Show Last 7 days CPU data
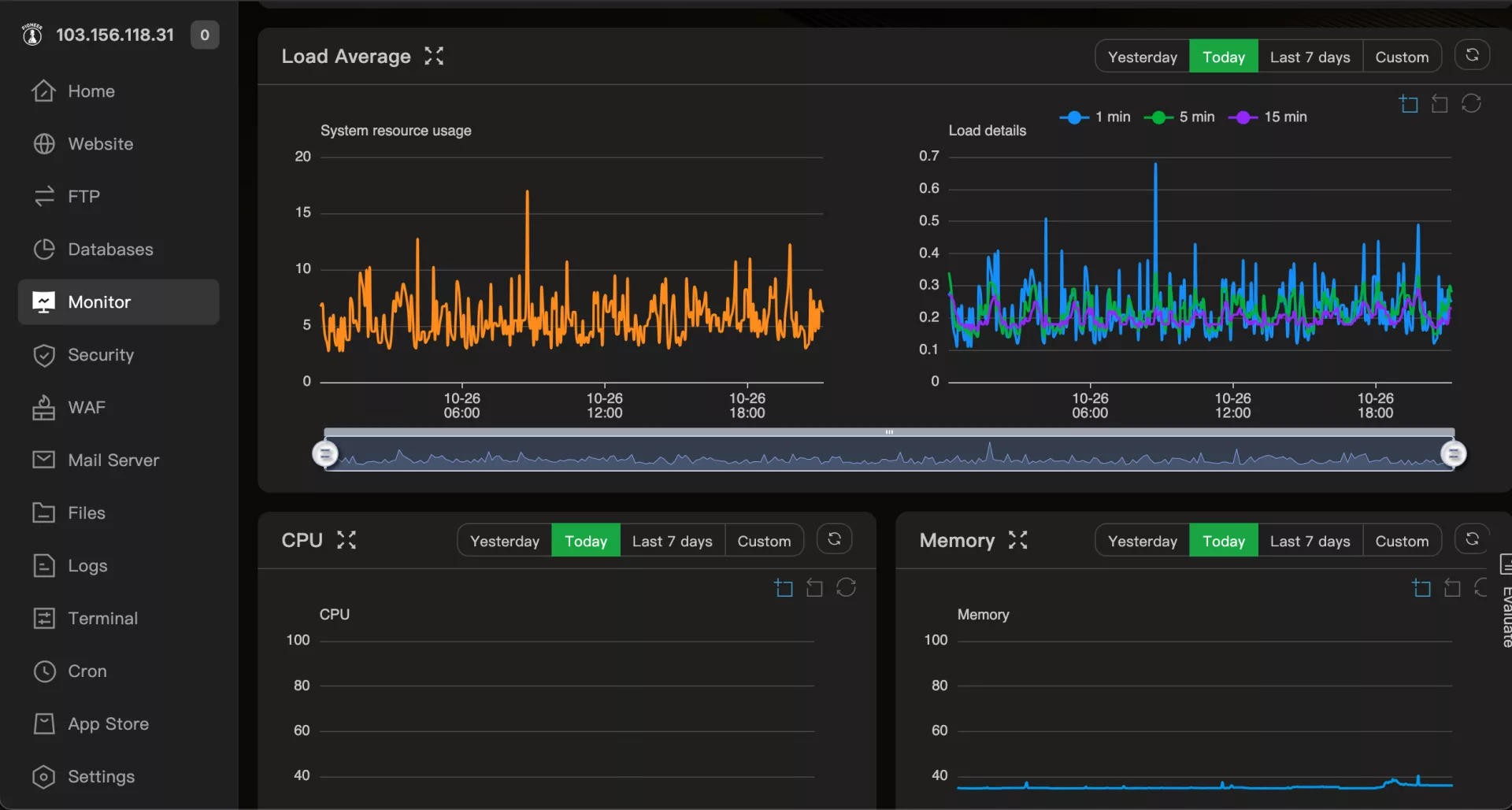Viewport: 1512px width, 810px height. [x=673, y=541]
